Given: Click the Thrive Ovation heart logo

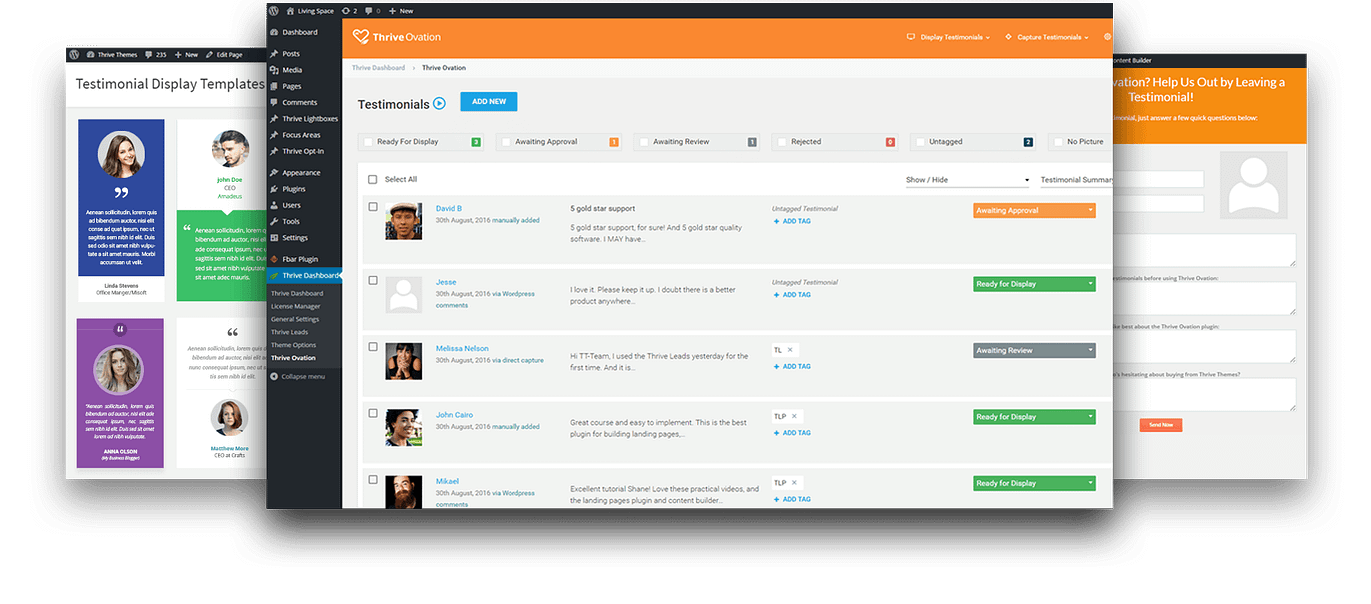Looking at the screenshot, I should click(361, 37).
